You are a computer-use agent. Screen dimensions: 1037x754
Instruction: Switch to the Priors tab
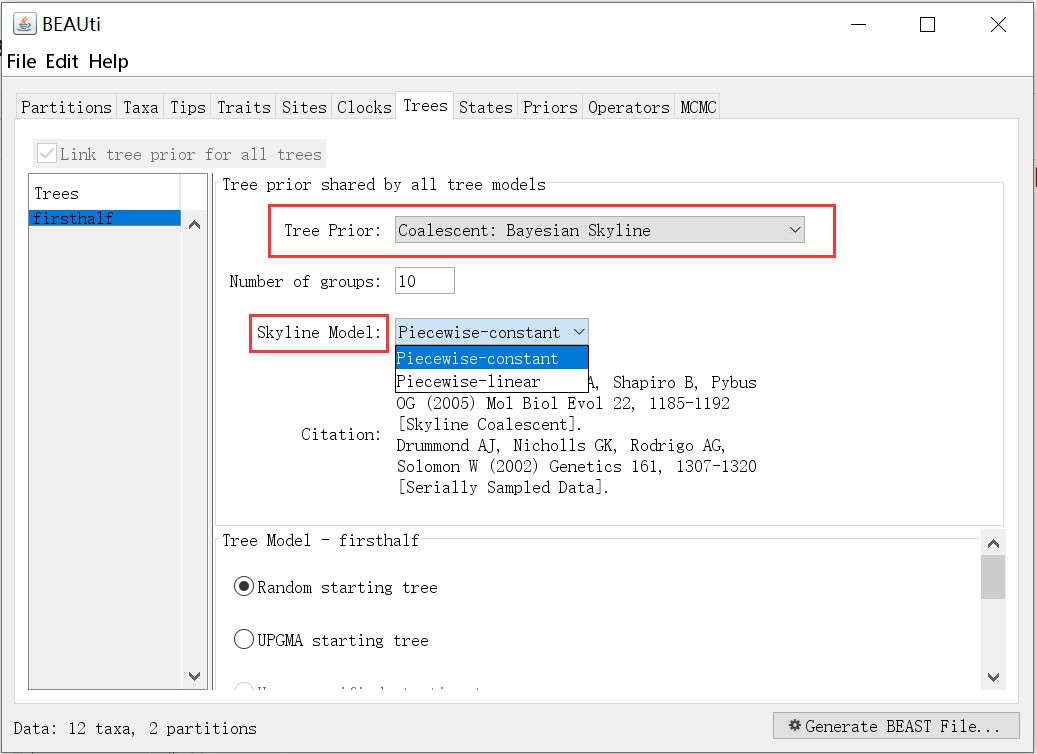tap(550, 107)
